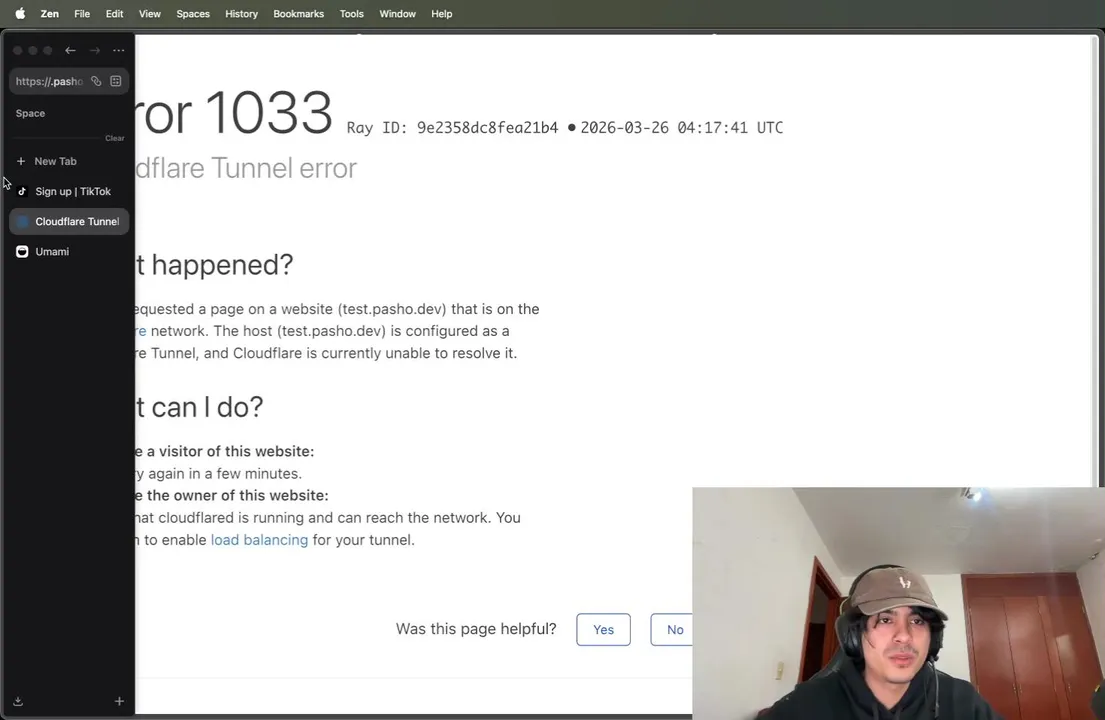Open the reader/page options icon in URL bar
The image size is (1105, 720).
(x=116, y=81)
